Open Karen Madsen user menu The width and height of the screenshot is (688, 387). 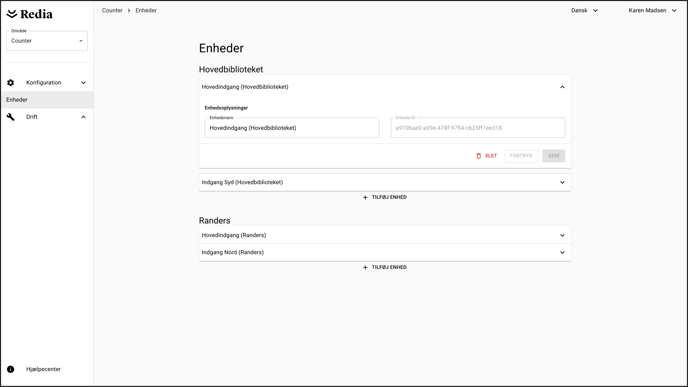(652, 11)
